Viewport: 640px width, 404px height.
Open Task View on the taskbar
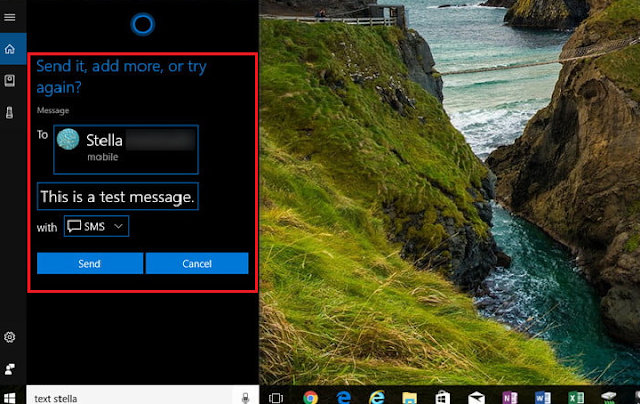click(x=276, y=398)
